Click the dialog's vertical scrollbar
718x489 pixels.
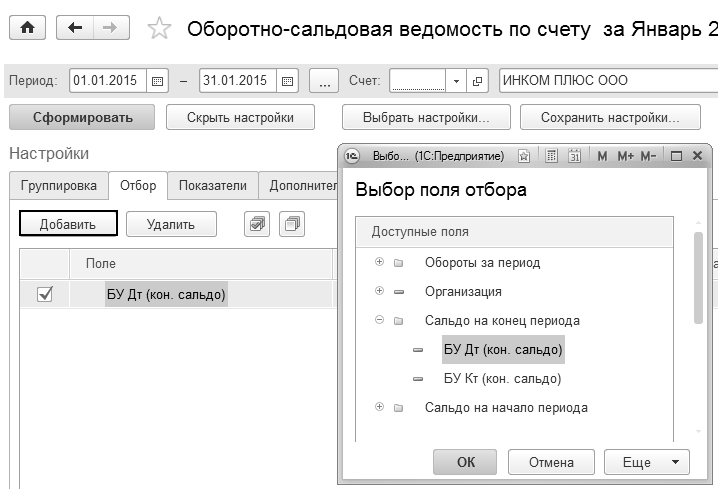[x=698, y=280]
